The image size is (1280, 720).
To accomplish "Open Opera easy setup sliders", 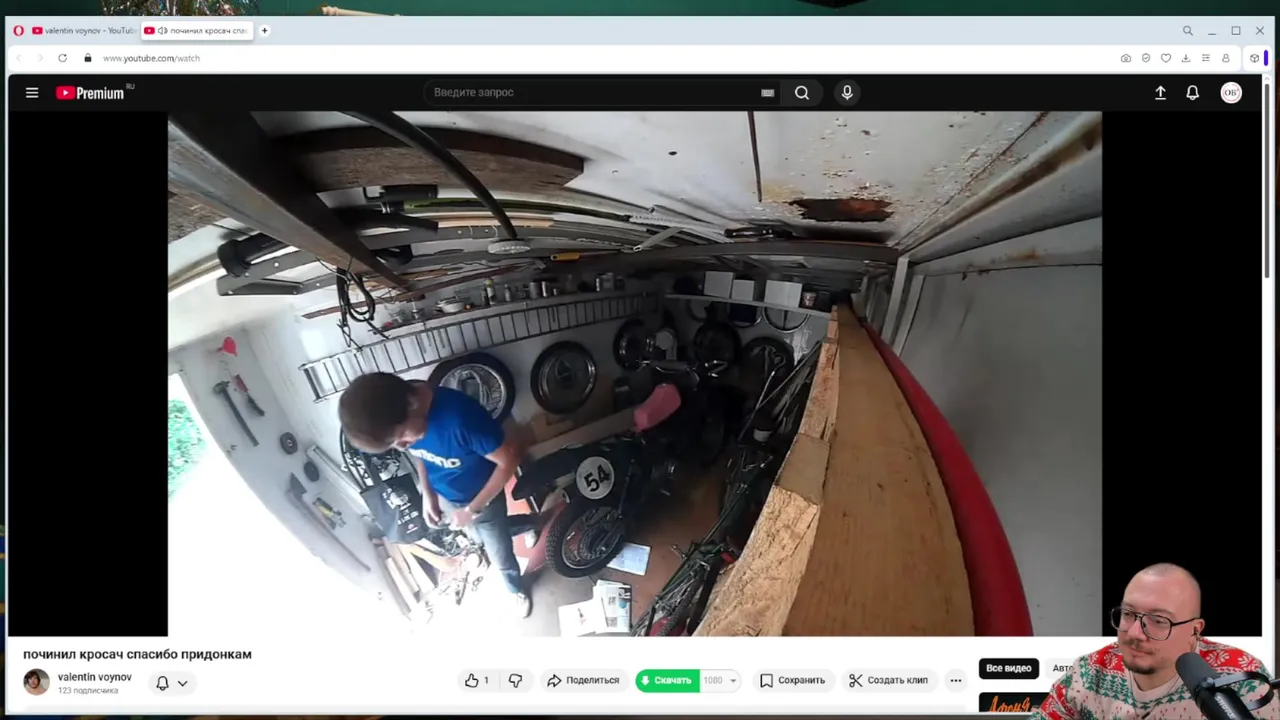I will 1206,58.
